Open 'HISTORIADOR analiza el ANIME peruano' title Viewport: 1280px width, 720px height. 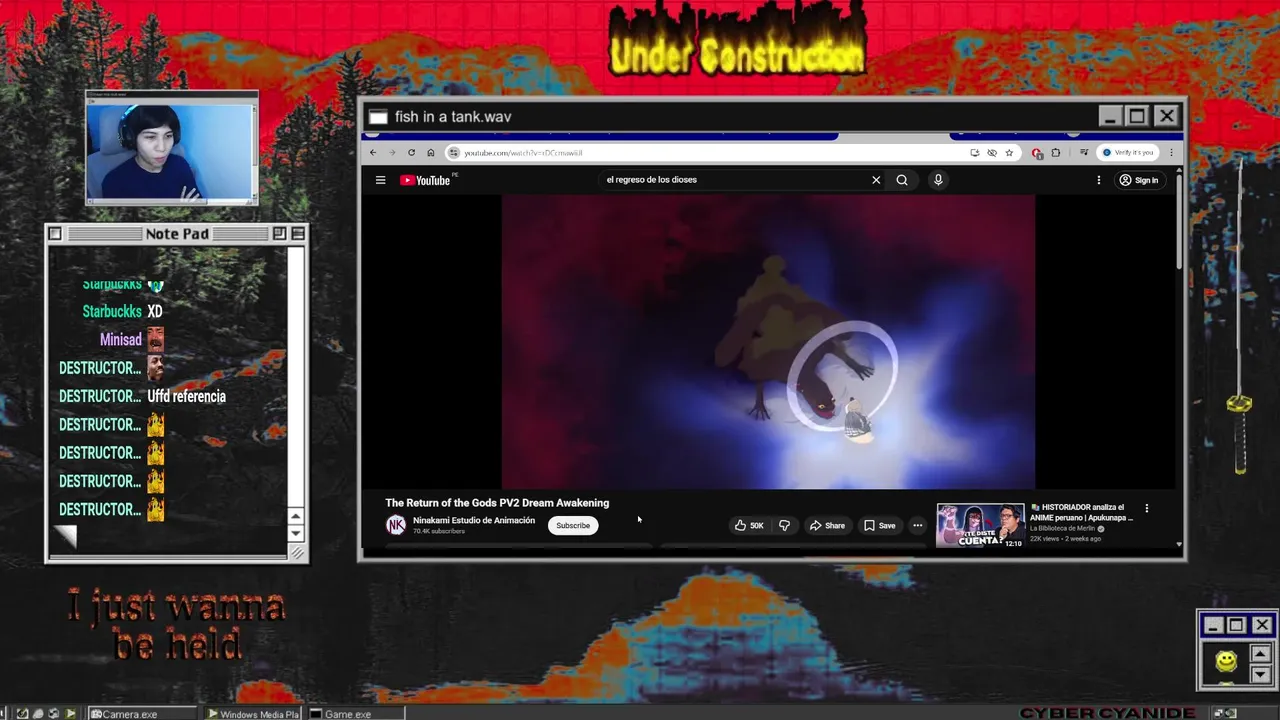click(x=1082, y=512)
